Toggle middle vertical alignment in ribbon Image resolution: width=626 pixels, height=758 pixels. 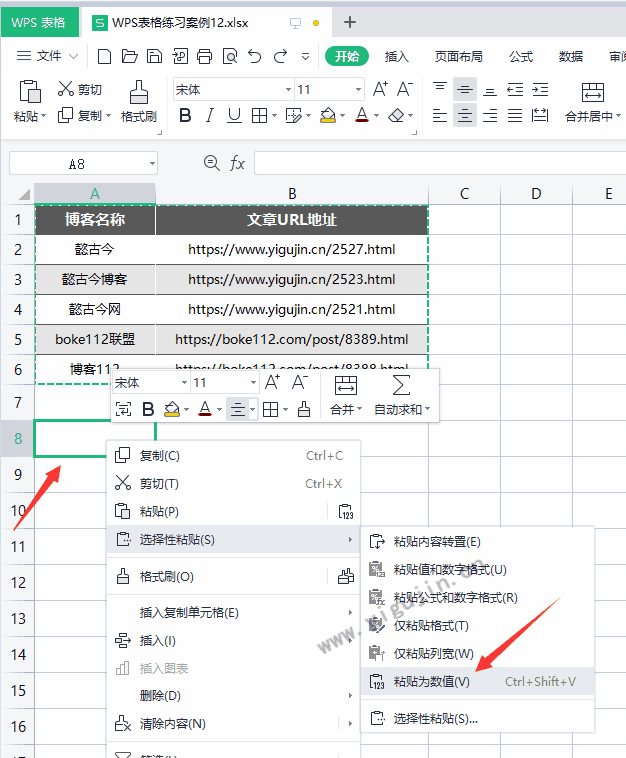tap(465, 89)
